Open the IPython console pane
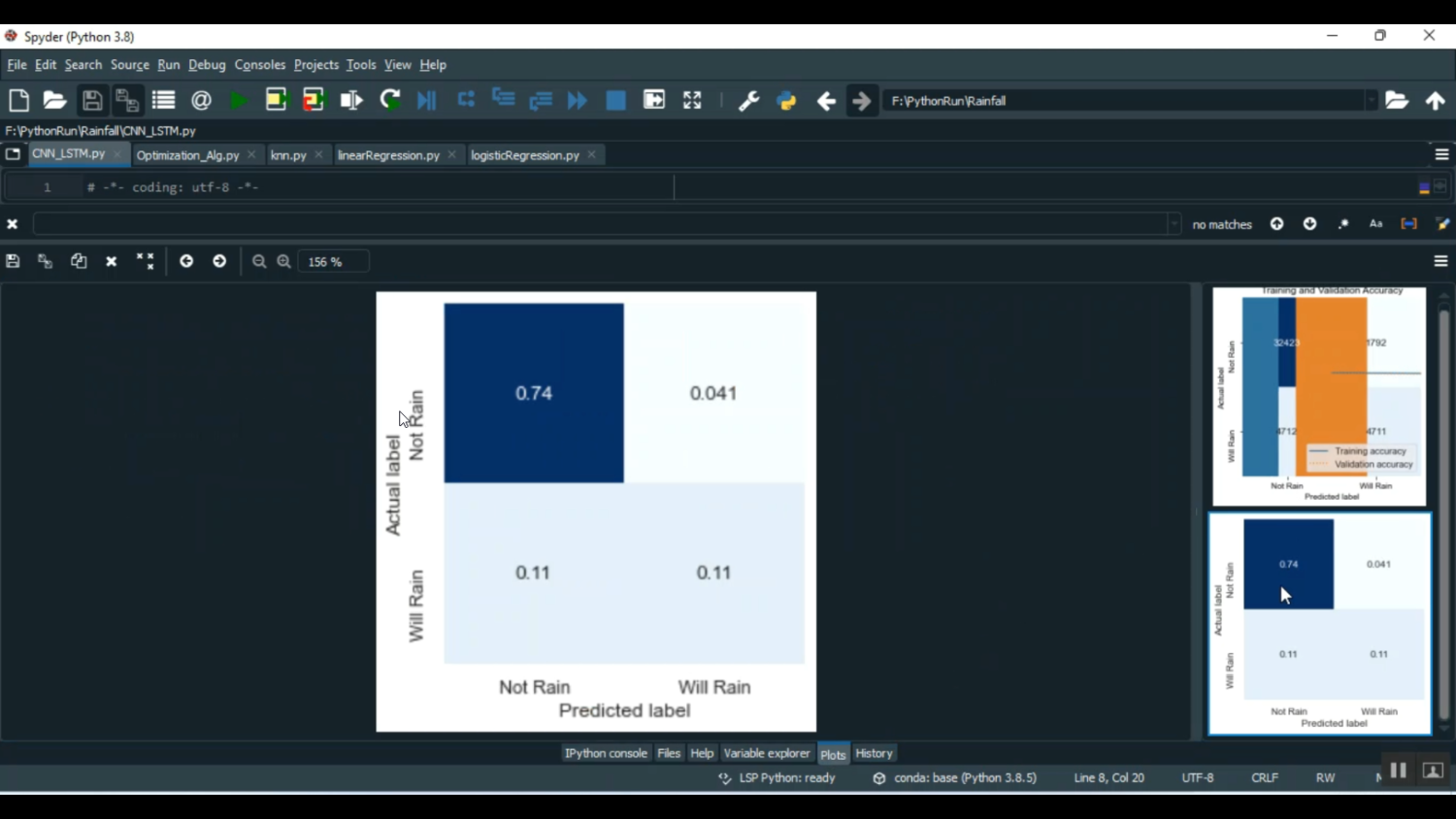Screen dimensions: 1456x819 (x=606, y=754)
